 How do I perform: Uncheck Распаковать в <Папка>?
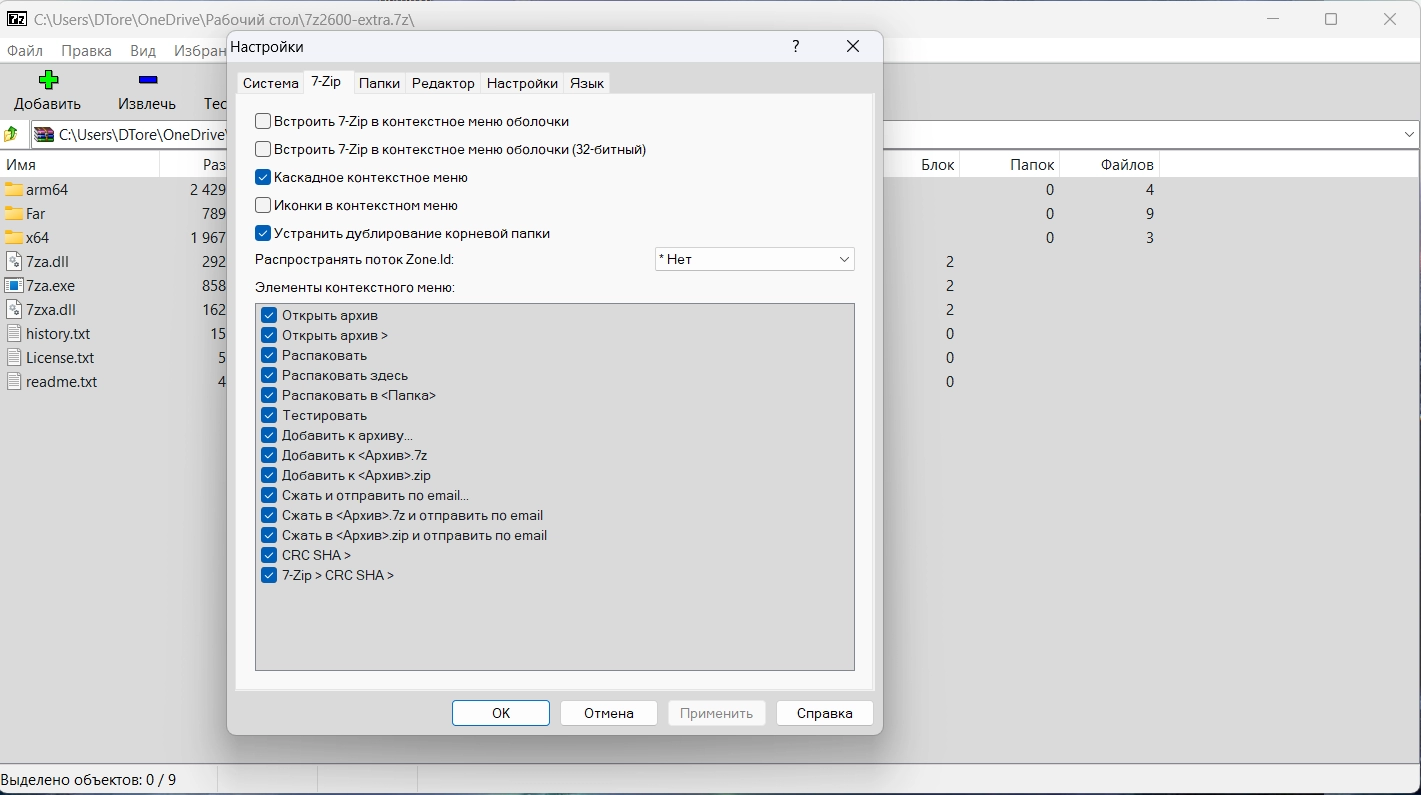tap(269, 395)
